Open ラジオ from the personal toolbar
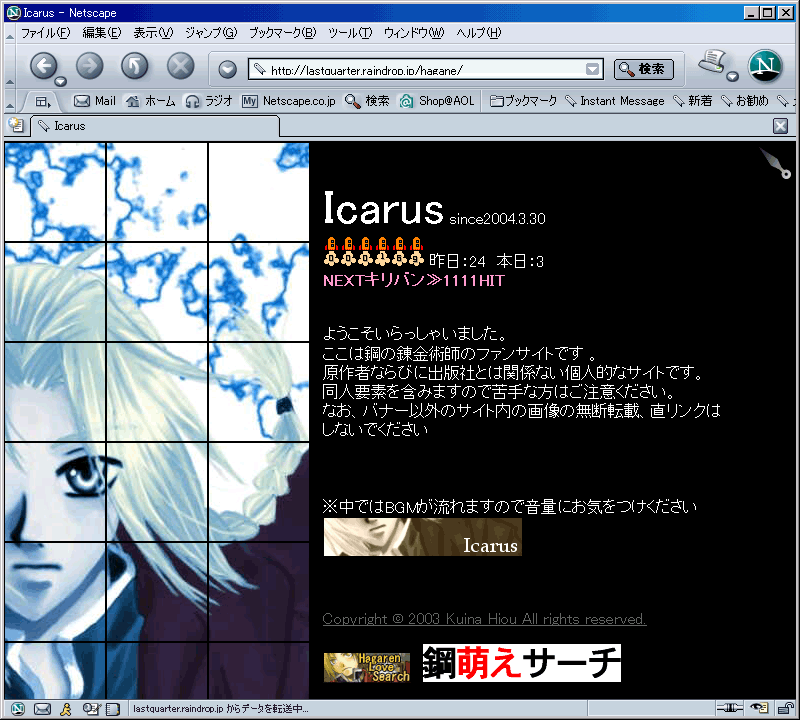This screenshot has height=720, width=800. click(209, 101)
